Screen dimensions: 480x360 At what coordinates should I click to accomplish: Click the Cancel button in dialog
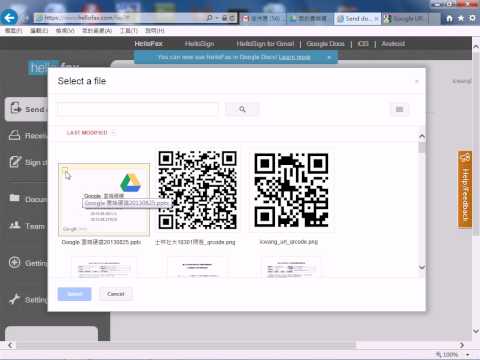pos(116,294)
